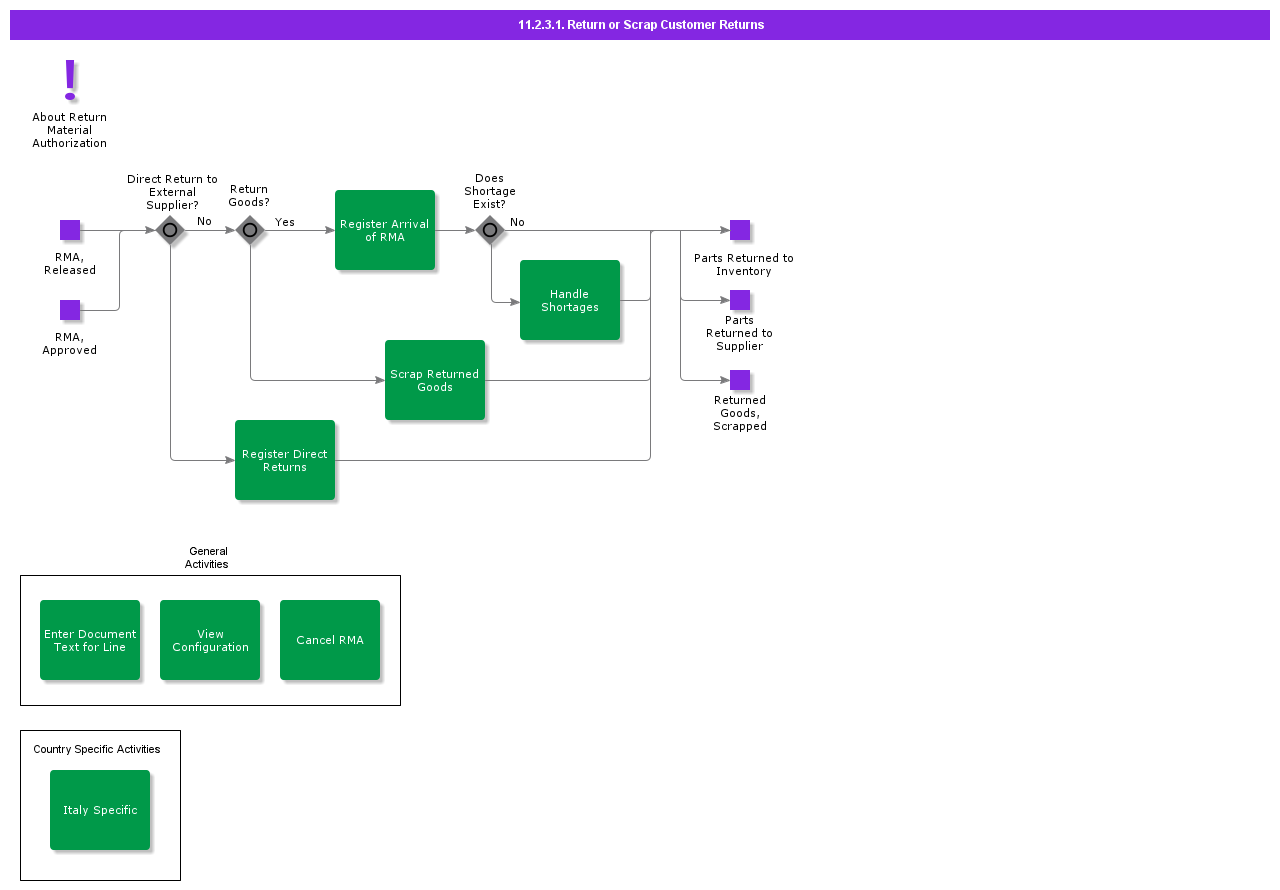Open the Register Arrival of RMA activity
1280x890 pixels.
(385, 230)
